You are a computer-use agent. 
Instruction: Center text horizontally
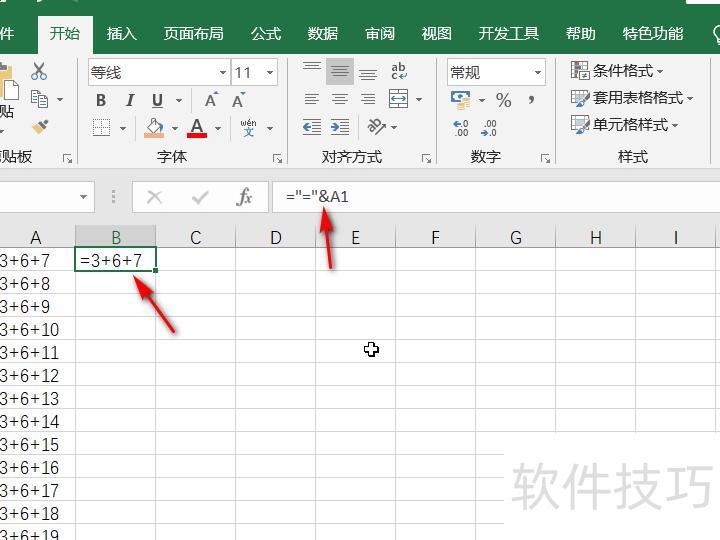coord(340,99)
